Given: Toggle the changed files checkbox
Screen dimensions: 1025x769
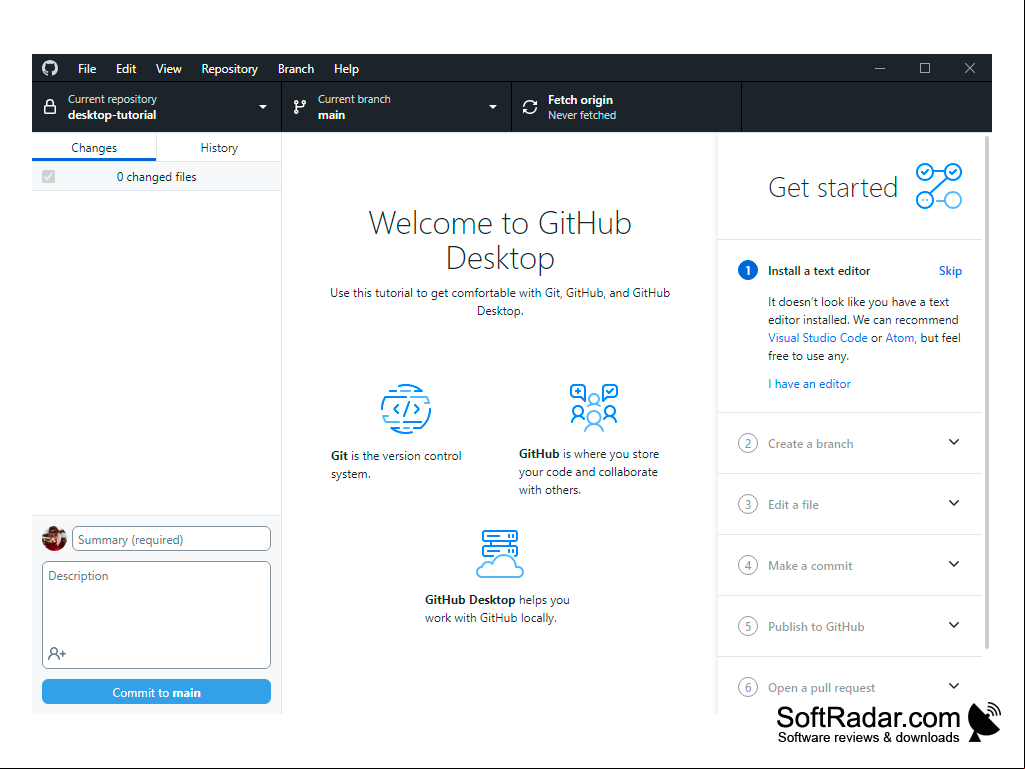Looking at the screenshot, I should pos(48,177).
